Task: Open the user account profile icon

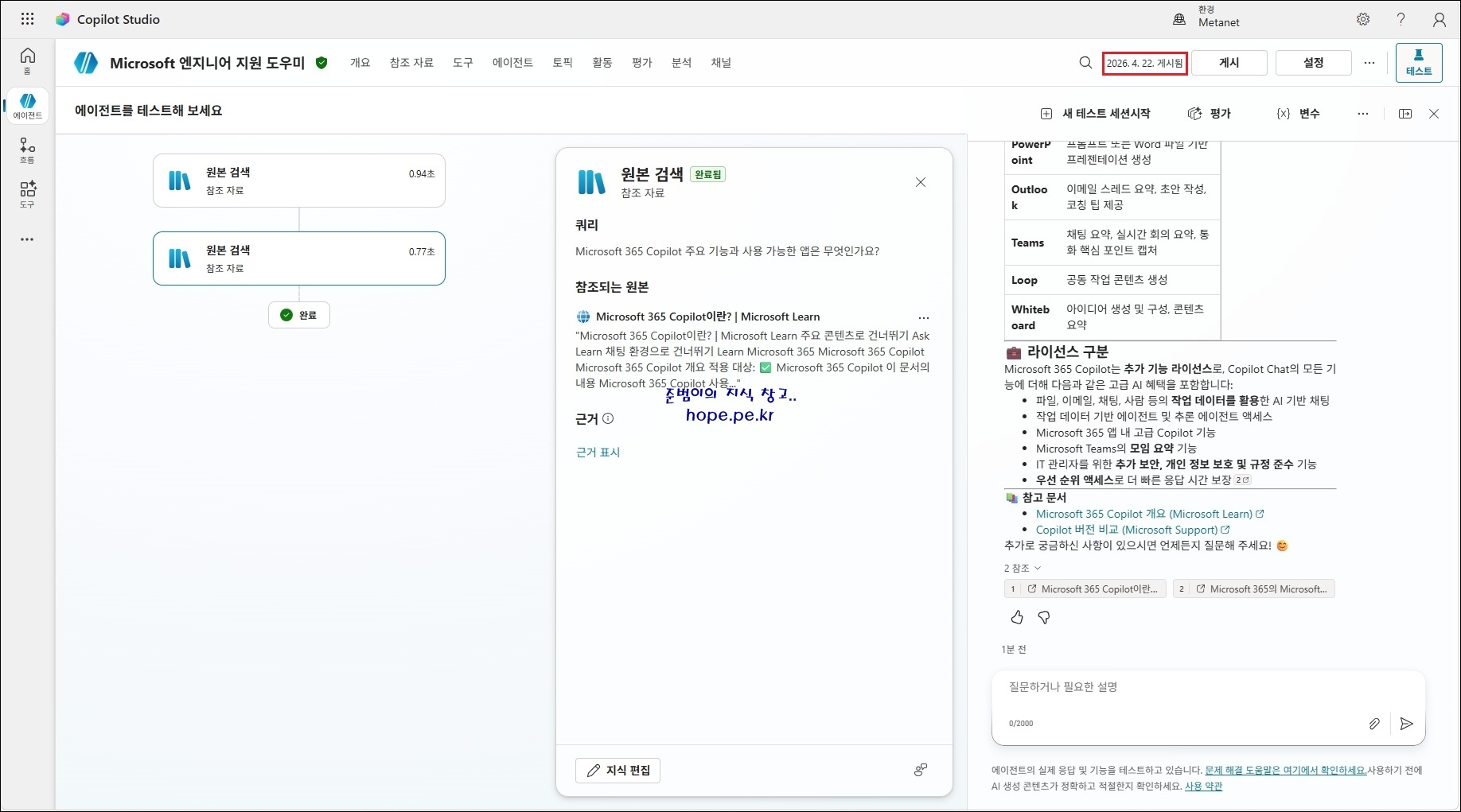Action: 1440,19
